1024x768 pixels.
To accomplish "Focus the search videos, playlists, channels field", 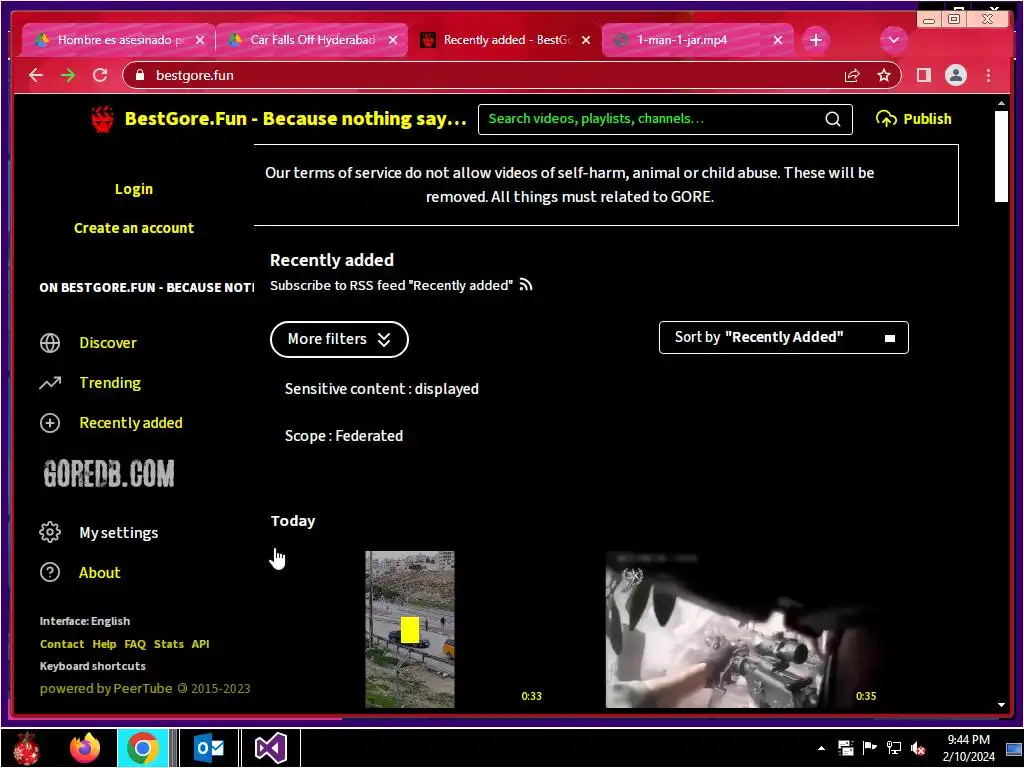I will click(653, 119).
